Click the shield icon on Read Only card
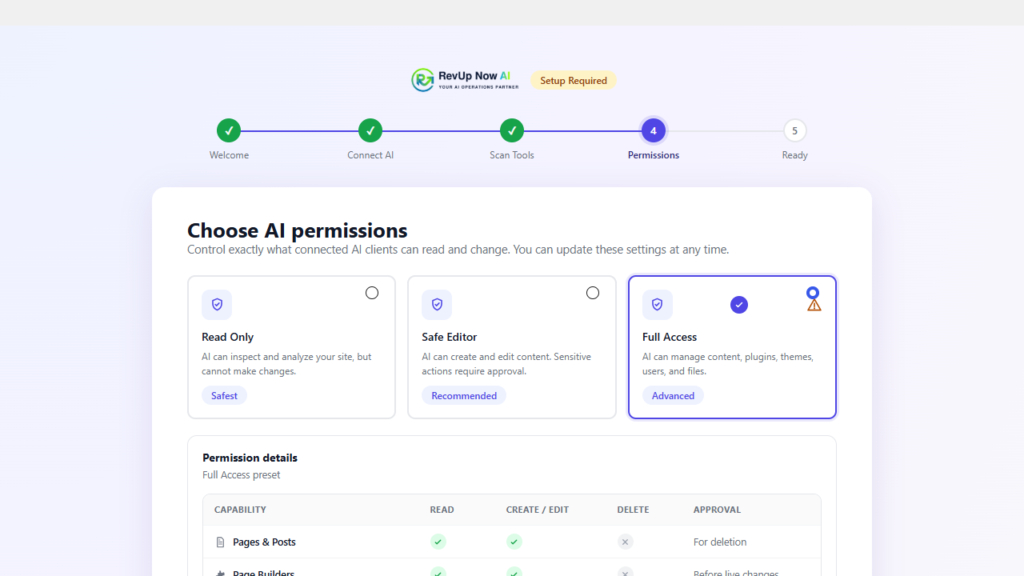Viewport: 1024px width, 576px height. click(217, 304)
